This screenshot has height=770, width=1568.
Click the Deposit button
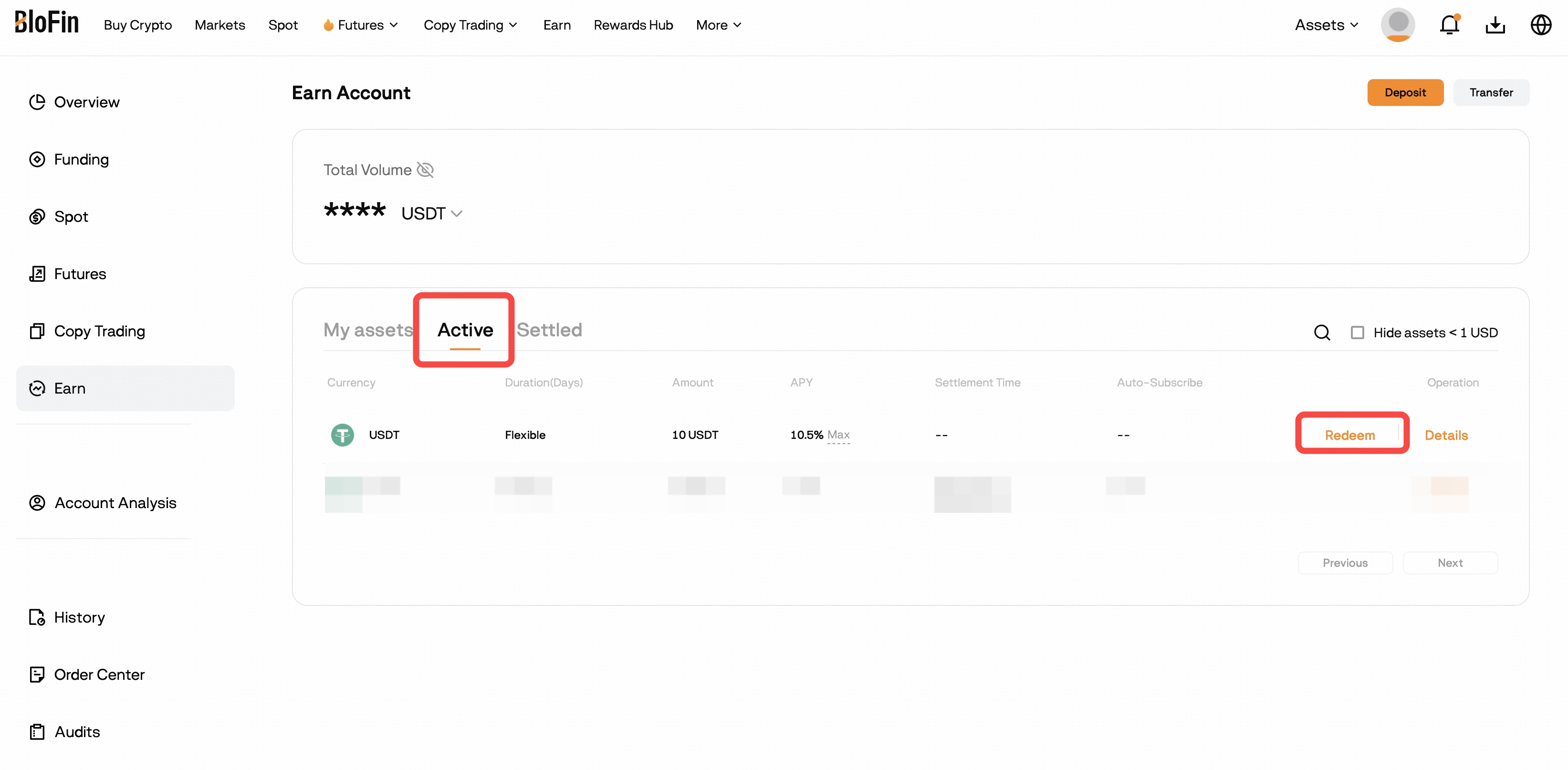click(1405, 92)
